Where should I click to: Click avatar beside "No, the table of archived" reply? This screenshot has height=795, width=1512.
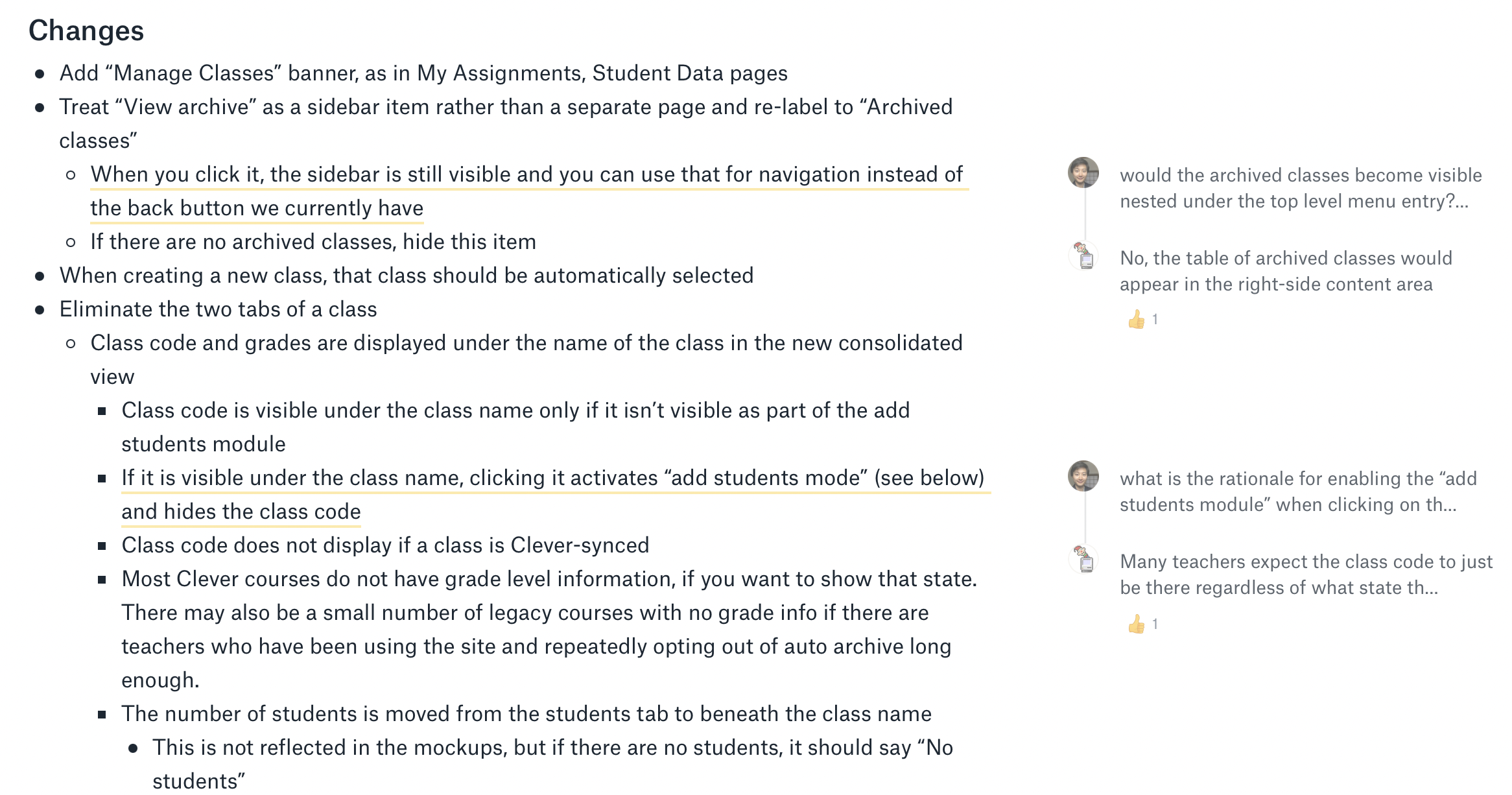click(1084, 255)
